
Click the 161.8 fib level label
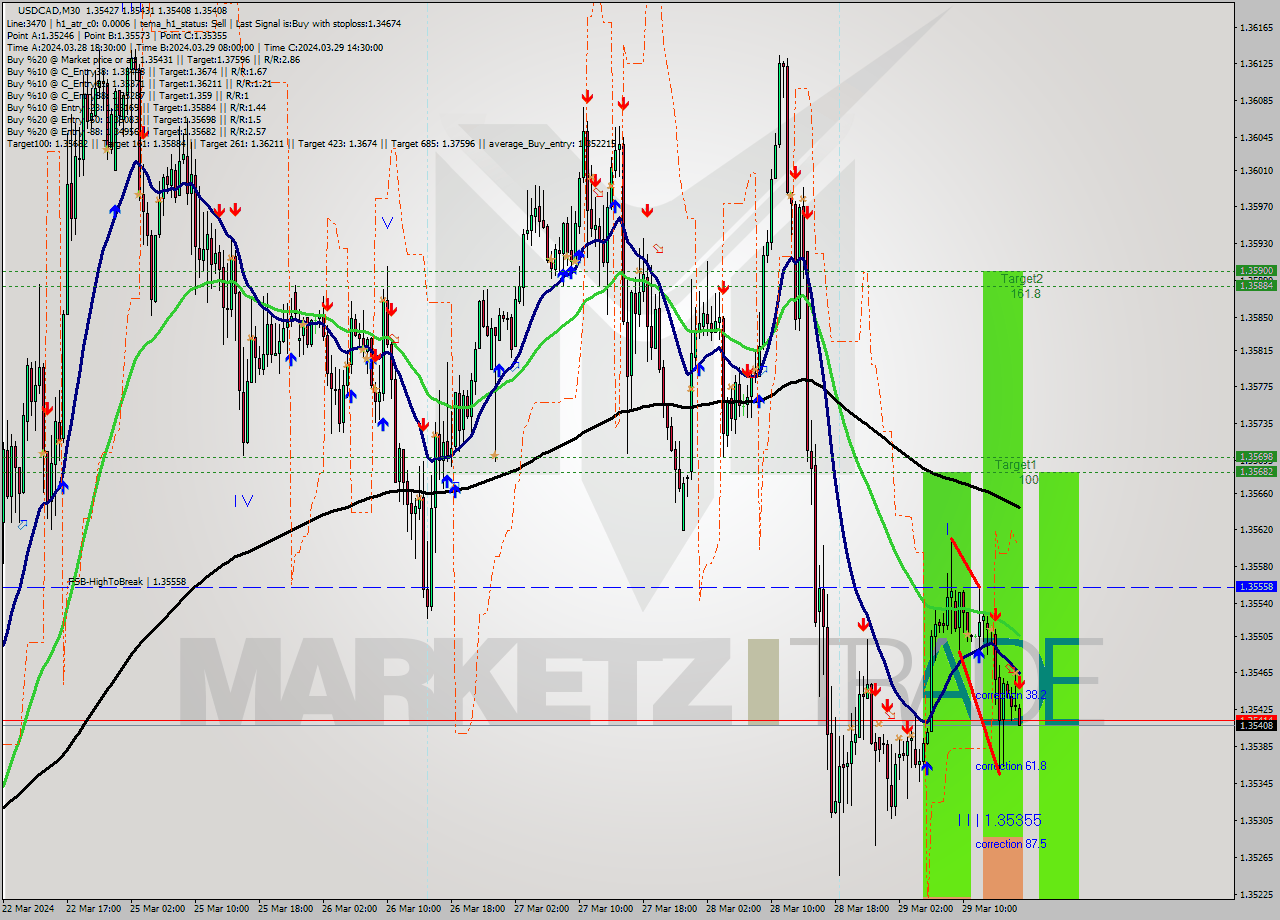click(x=1025, y=294)
